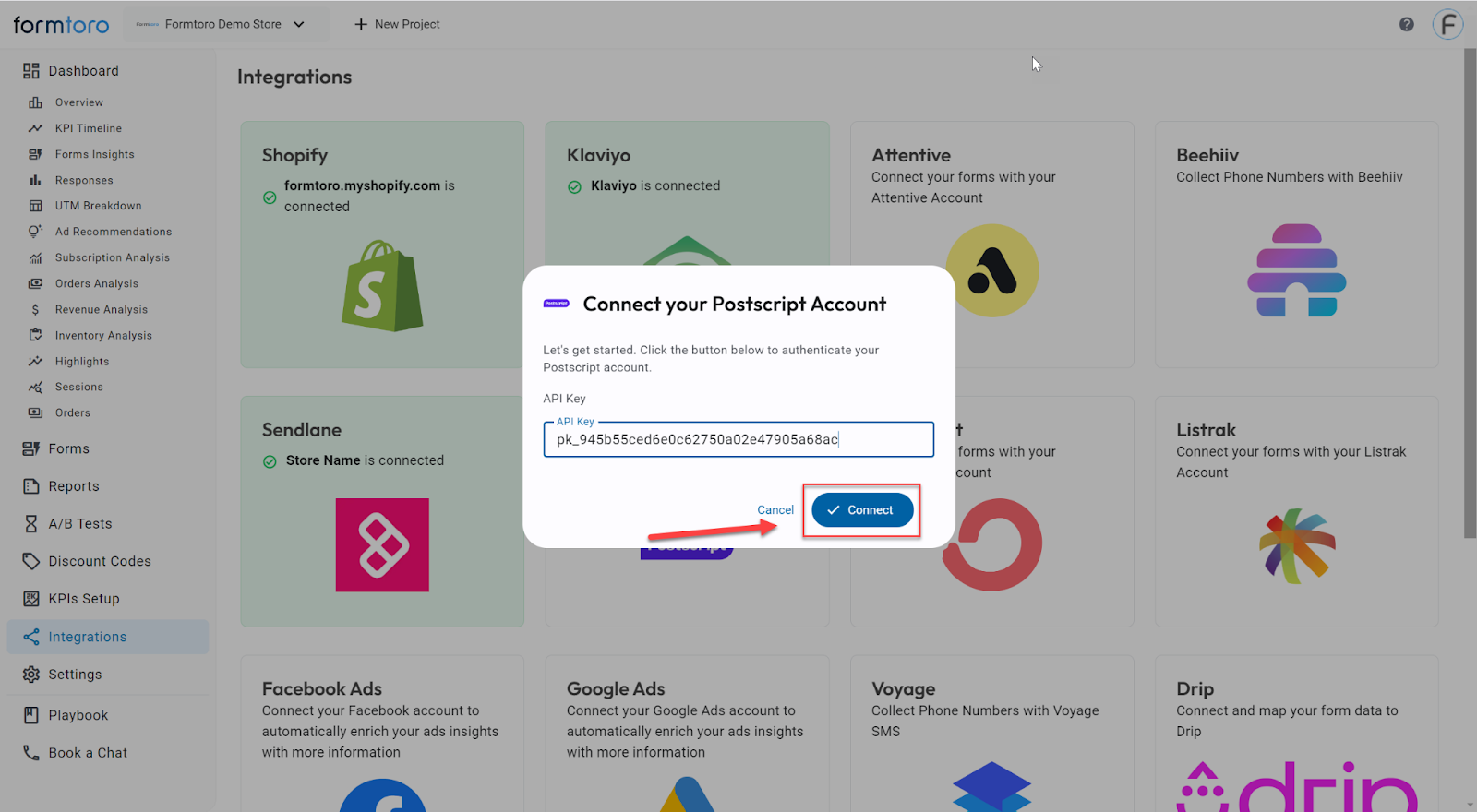Select Integrations in the sidebar

click(108, 637)
